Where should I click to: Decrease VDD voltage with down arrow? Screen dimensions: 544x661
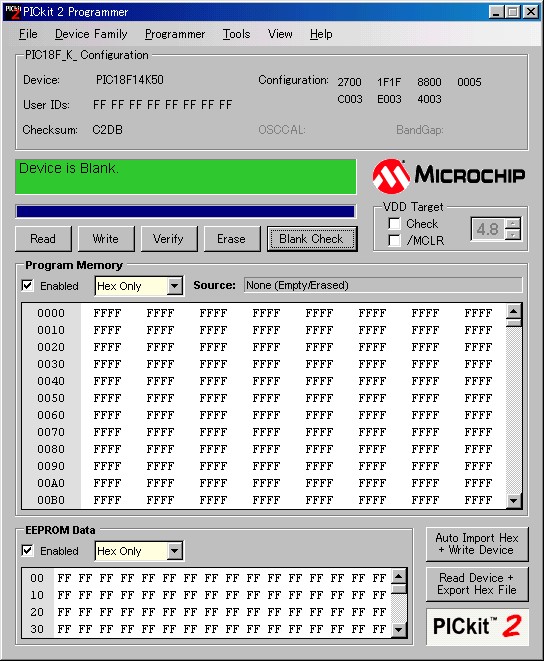[x=513, y=234]
